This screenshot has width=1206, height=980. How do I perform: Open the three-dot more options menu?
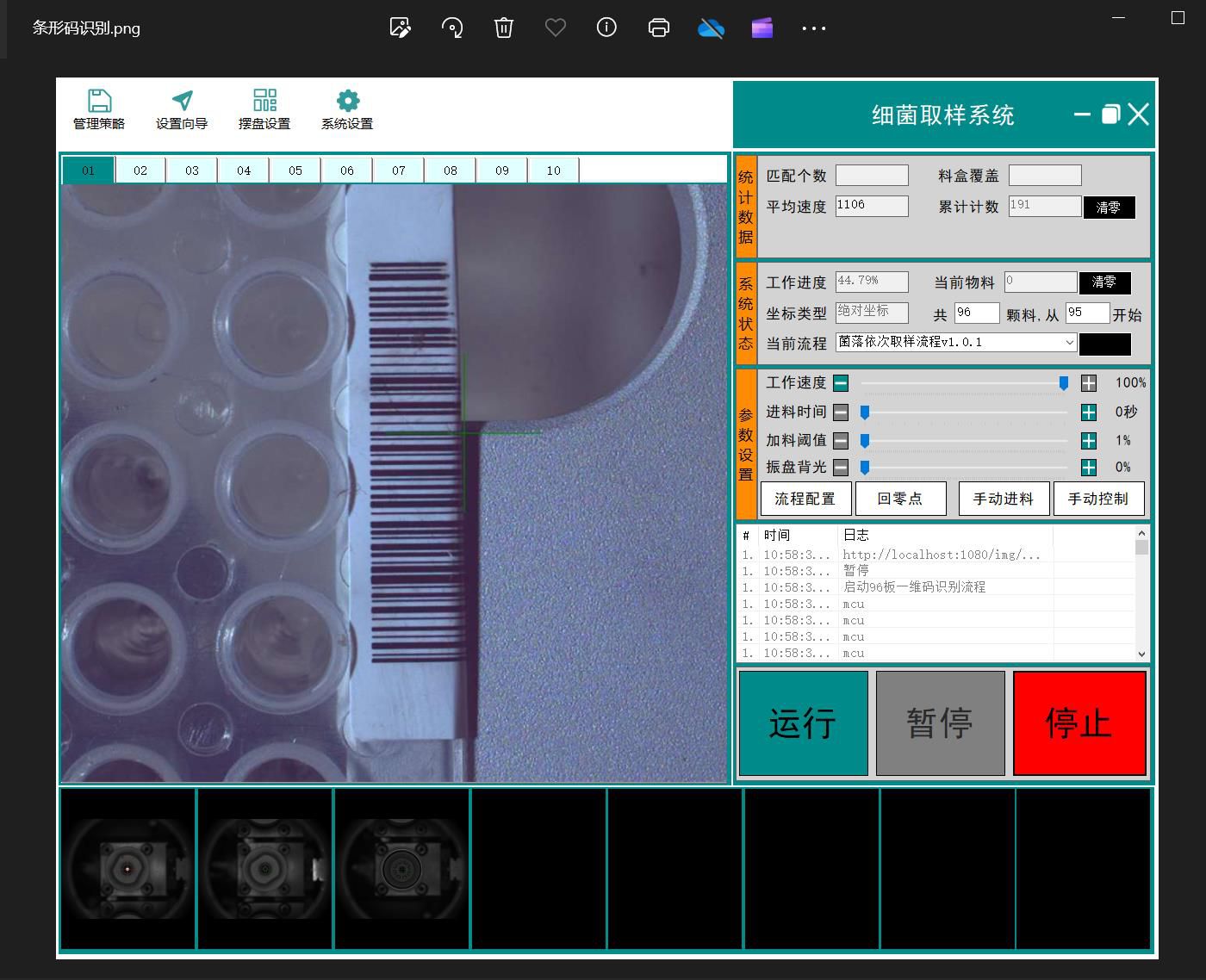point(813,28)
